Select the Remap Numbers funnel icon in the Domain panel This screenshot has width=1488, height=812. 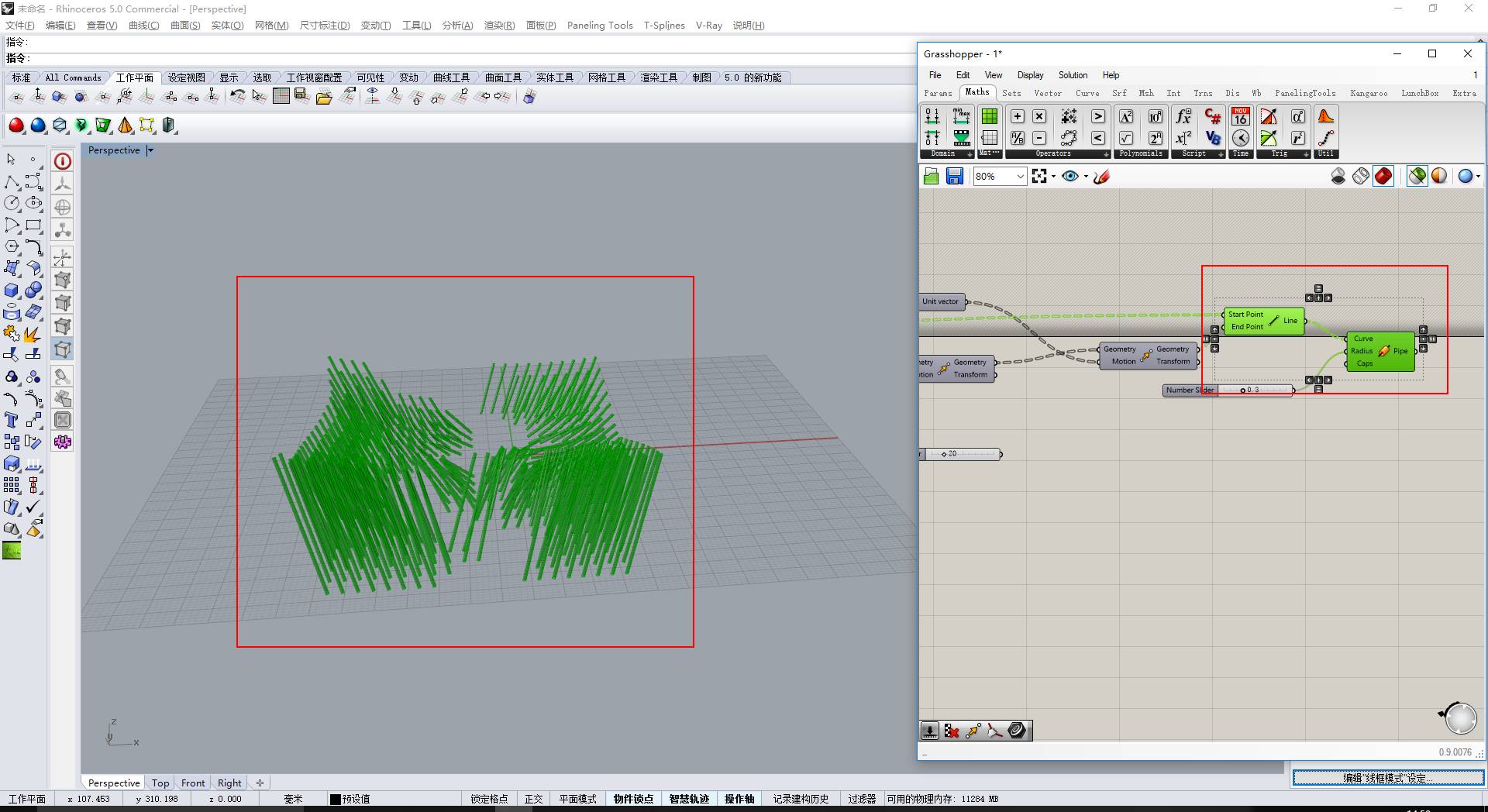point(962,138)
